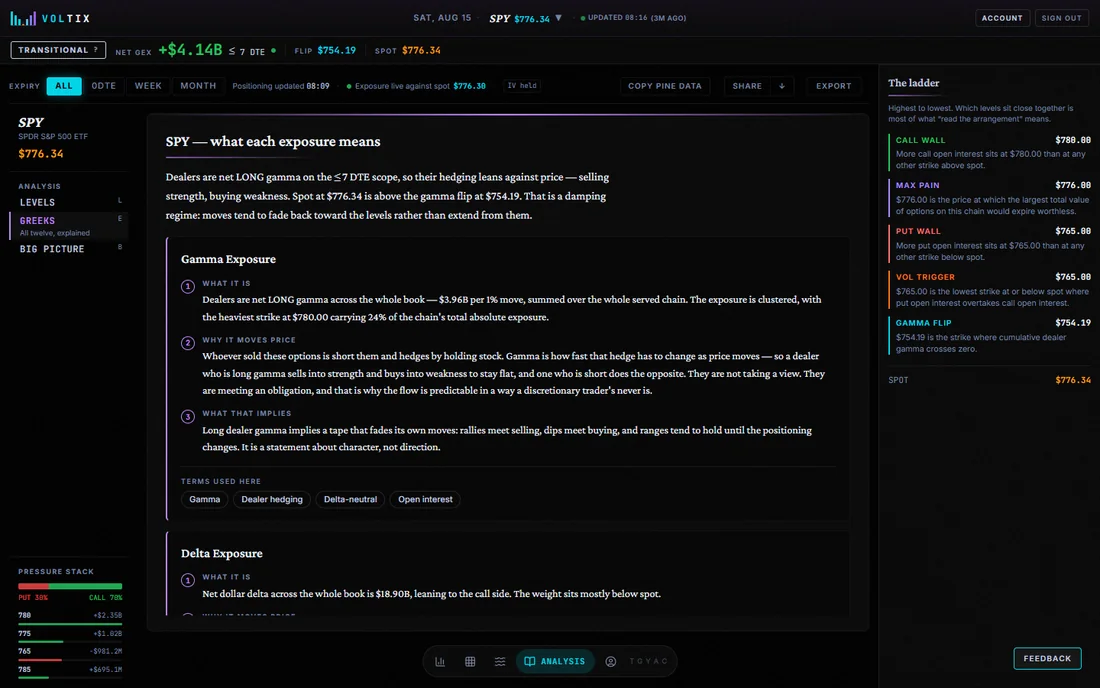The width and height of the screenshot is (1100, 688).
Task: Click COPY PINE DATA button
Action: [x=664, y=86]
